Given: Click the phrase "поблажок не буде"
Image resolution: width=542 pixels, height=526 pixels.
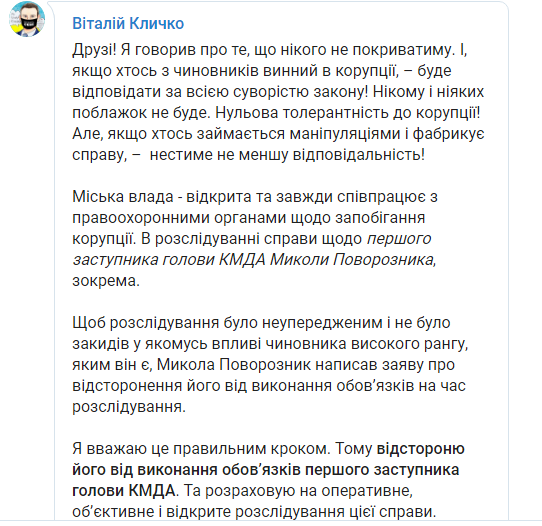Looking at the screenshot, I should coord(140,113).
